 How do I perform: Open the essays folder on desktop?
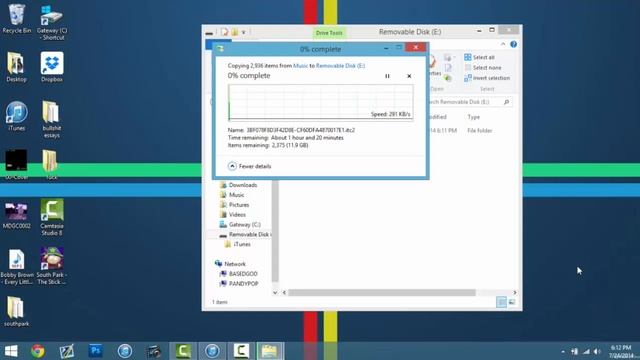coord(51,120)
